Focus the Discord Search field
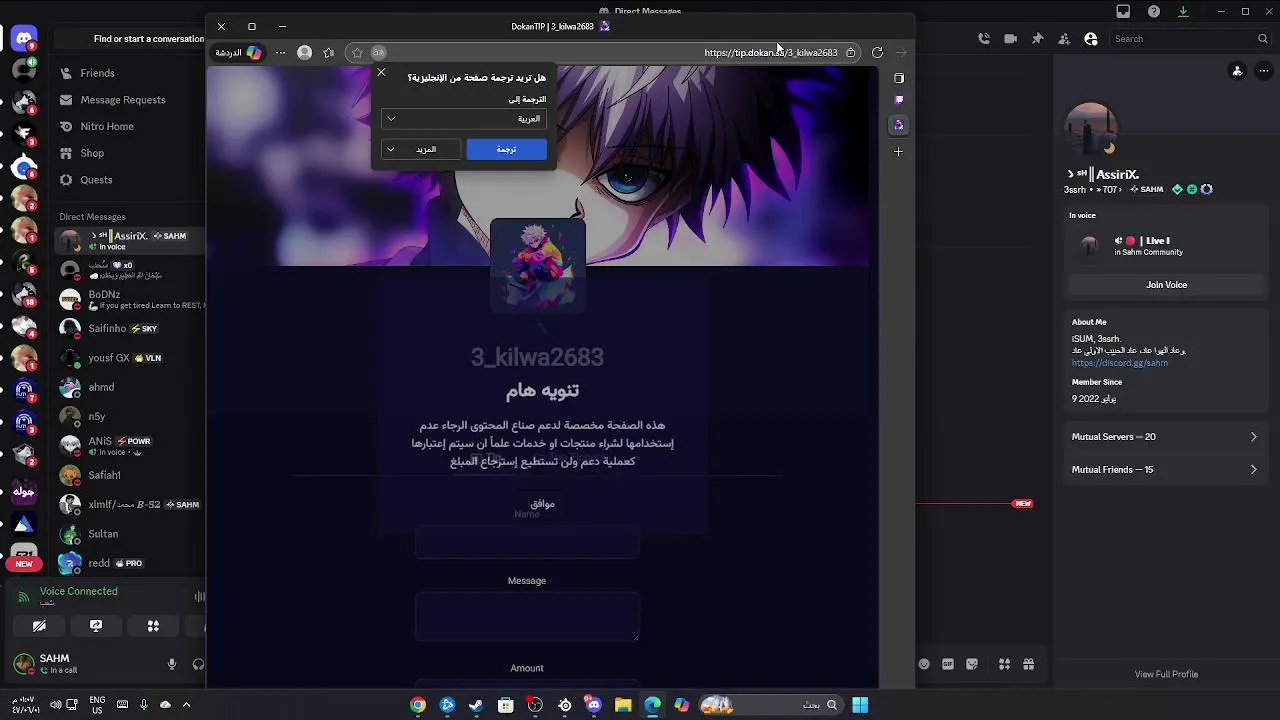 click(x=1191, y=39)
